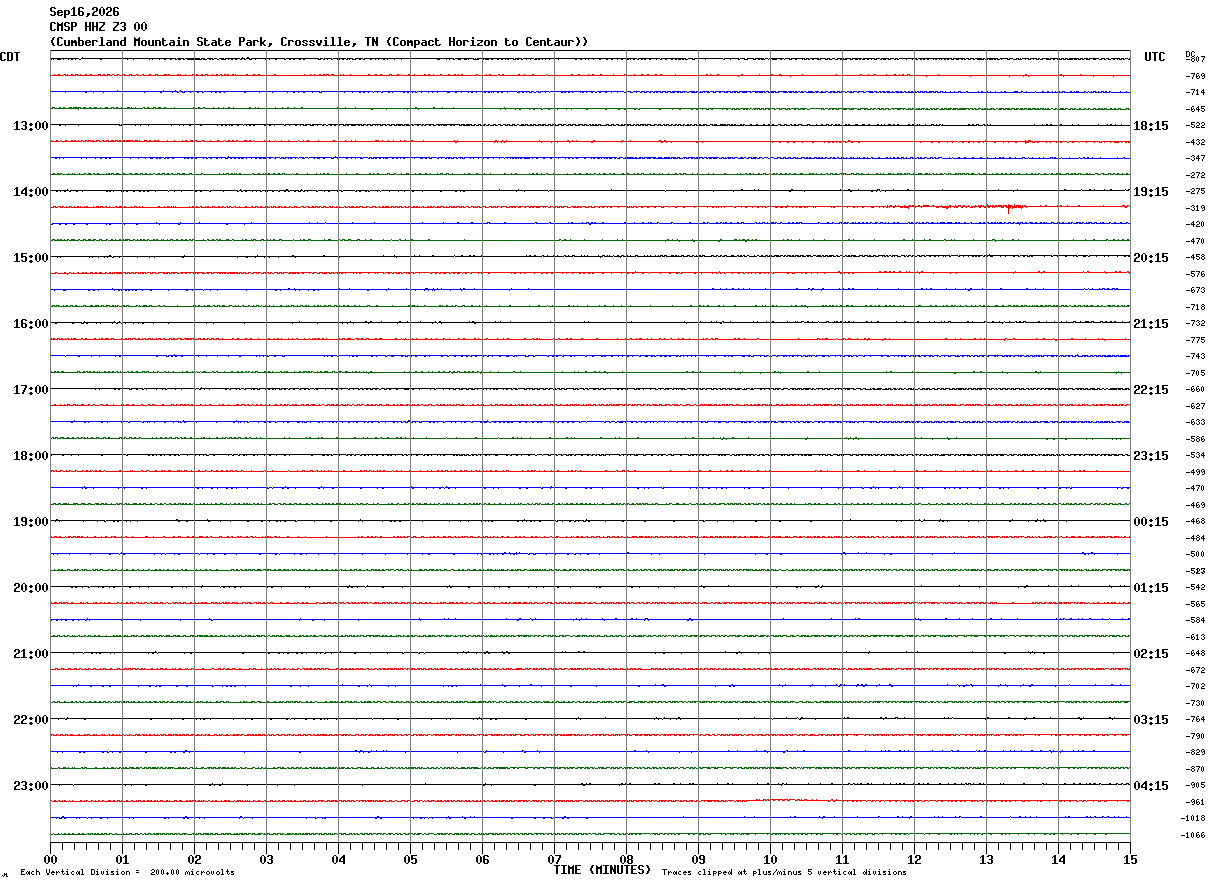Click the DC offset value -319
The width and height of the screenshot is (1210, 886).
point(1195,208)
